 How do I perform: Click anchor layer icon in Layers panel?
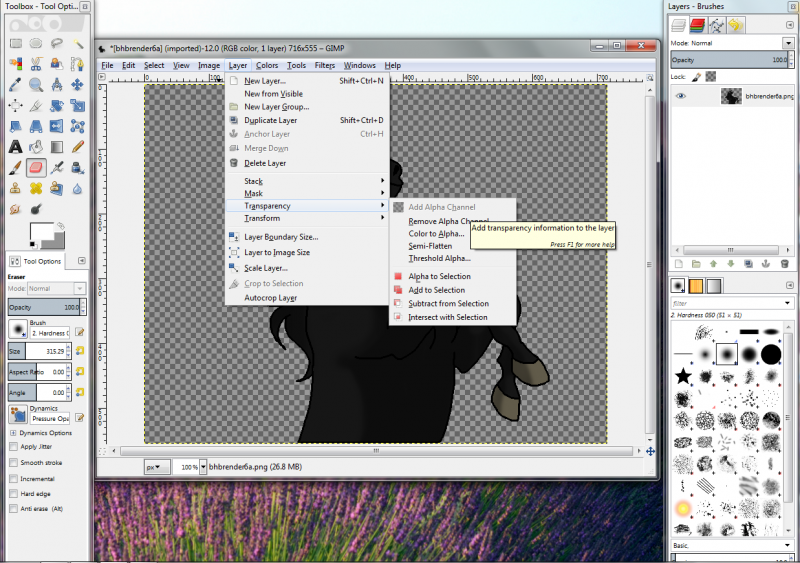[766, 264]
